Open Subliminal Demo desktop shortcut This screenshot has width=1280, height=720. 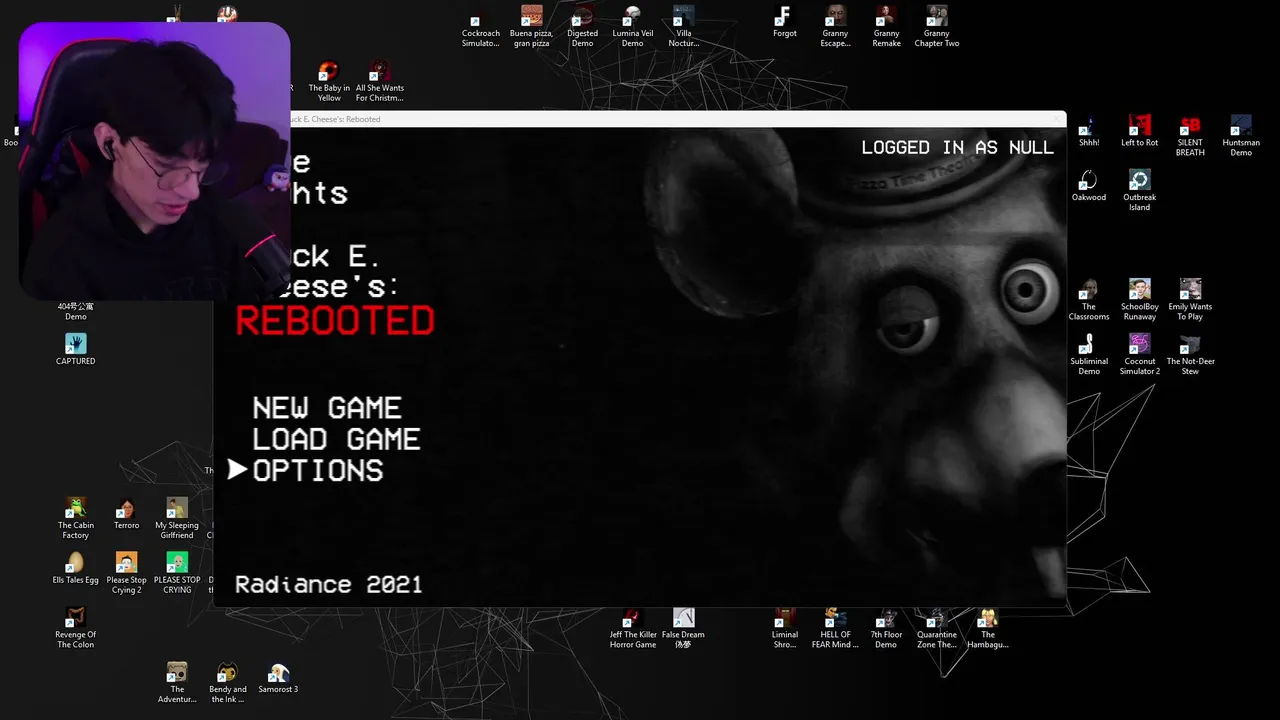(x=1089, y=355)
